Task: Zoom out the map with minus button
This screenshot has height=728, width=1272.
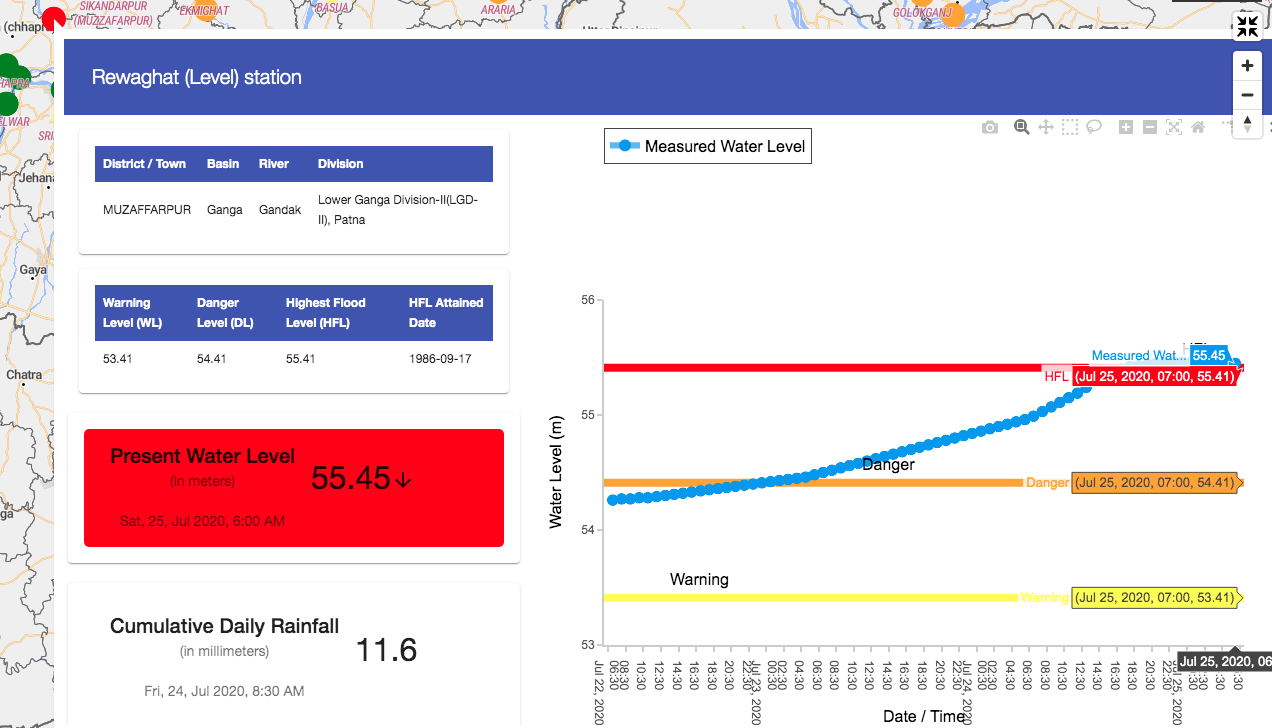Action: coord(1247,95)
